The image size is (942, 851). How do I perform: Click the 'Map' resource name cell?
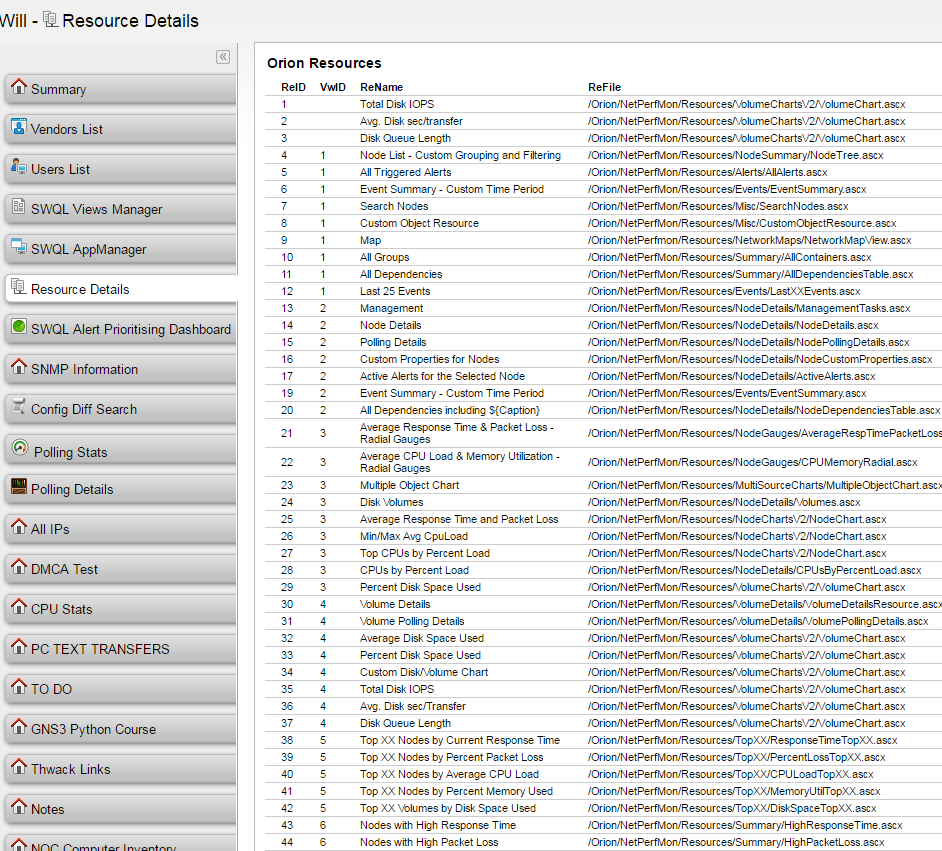[x=371, y=240]
